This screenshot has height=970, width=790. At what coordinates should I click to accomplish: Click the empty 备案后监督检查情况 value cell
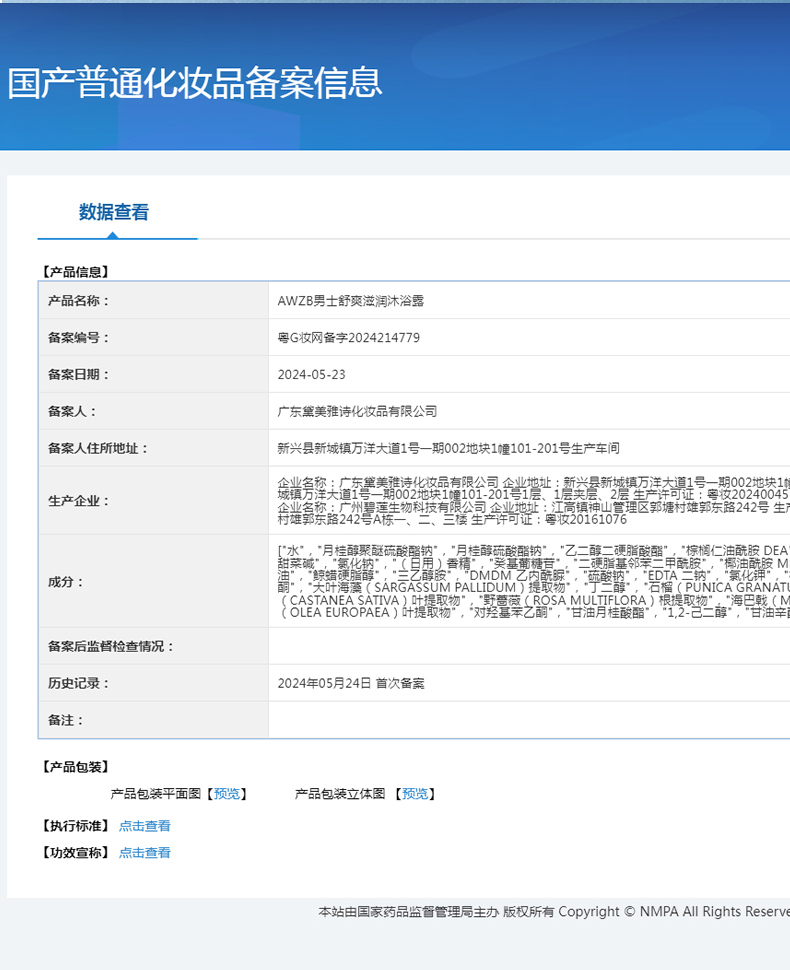click(x=528, y=647)
